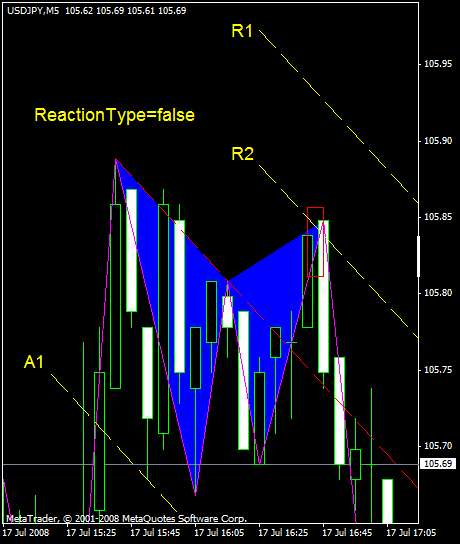Click the current price tag 105.69
The image size is (460, 544).
438,464
